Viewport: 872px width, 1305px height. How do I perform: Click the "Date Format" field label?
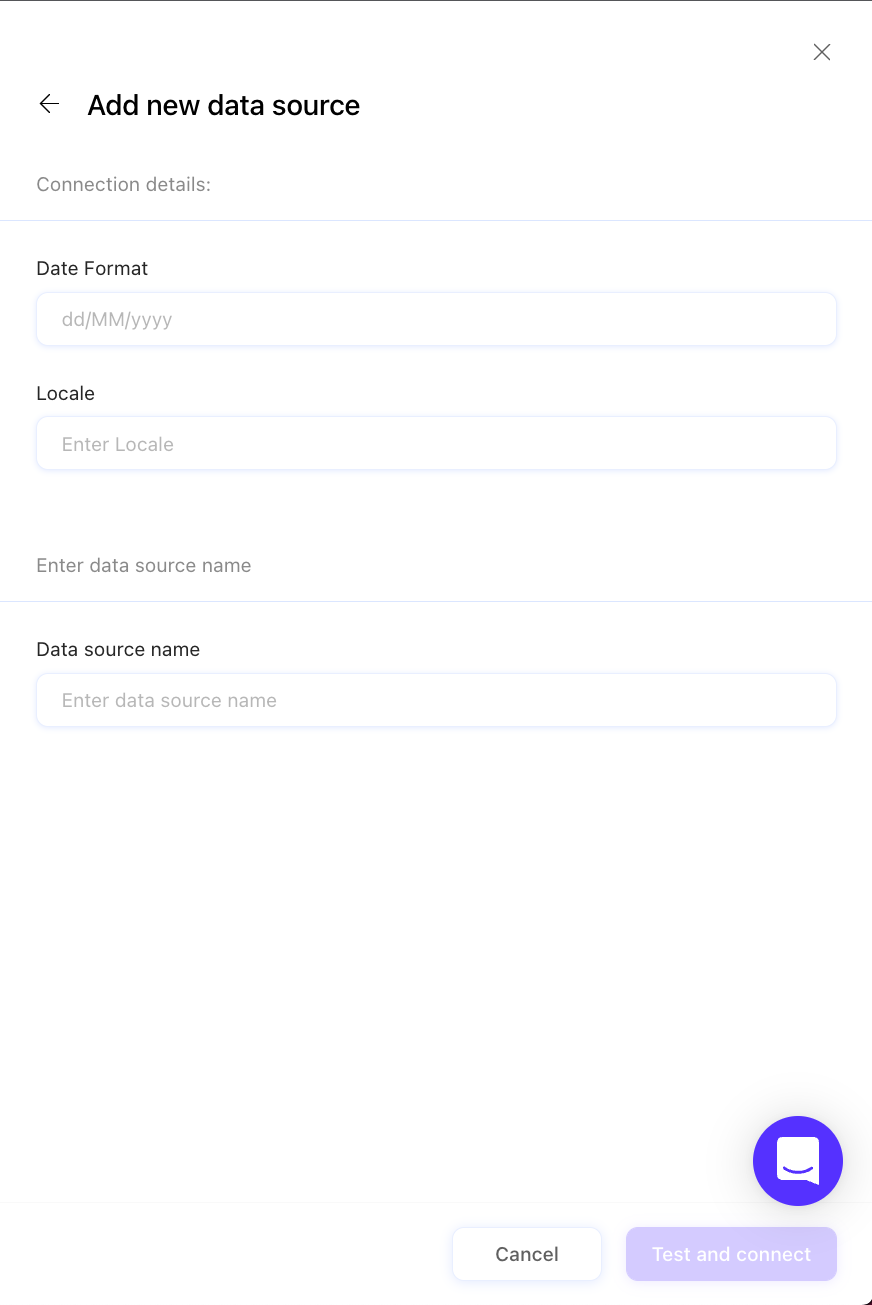tap(92, 268)
